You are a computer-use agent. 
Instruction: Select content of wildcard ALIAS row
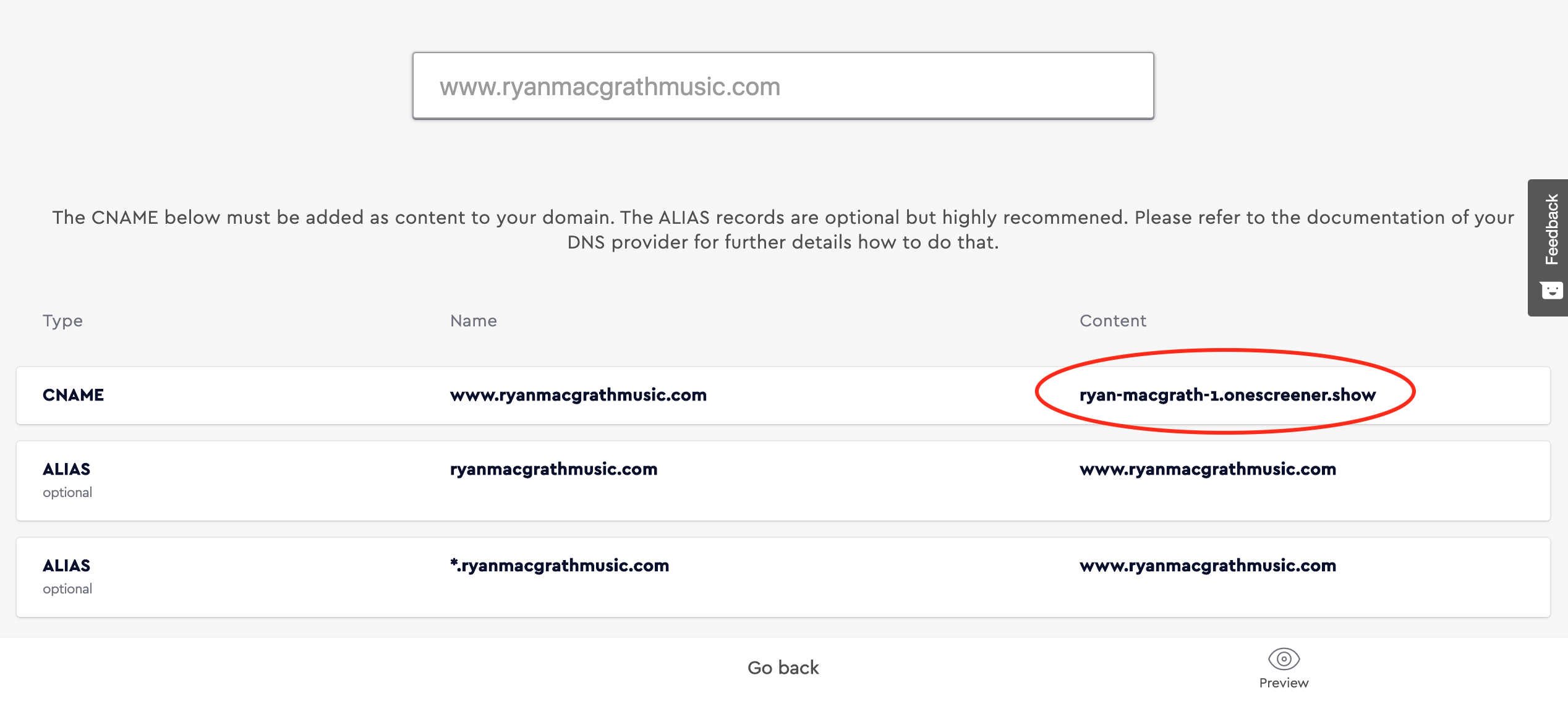click(x=1208, y=566)
